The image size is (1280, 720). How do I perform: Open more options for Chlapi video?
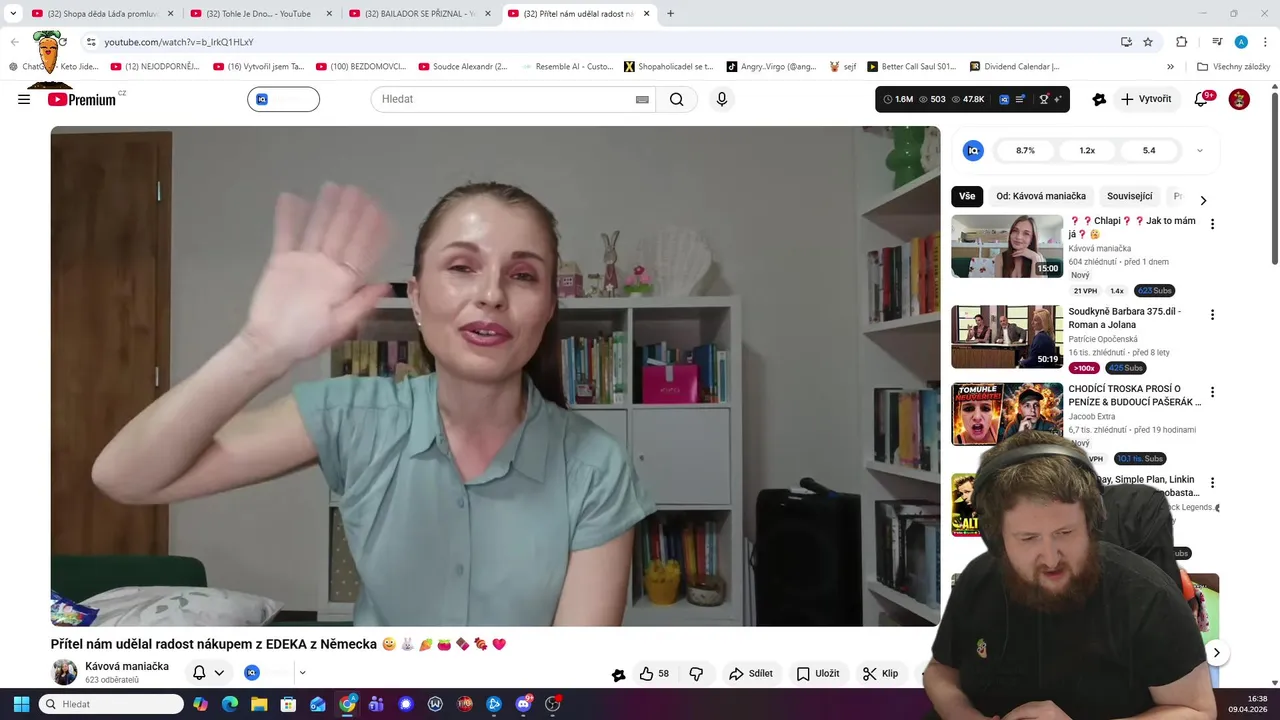coord(1212,225)
